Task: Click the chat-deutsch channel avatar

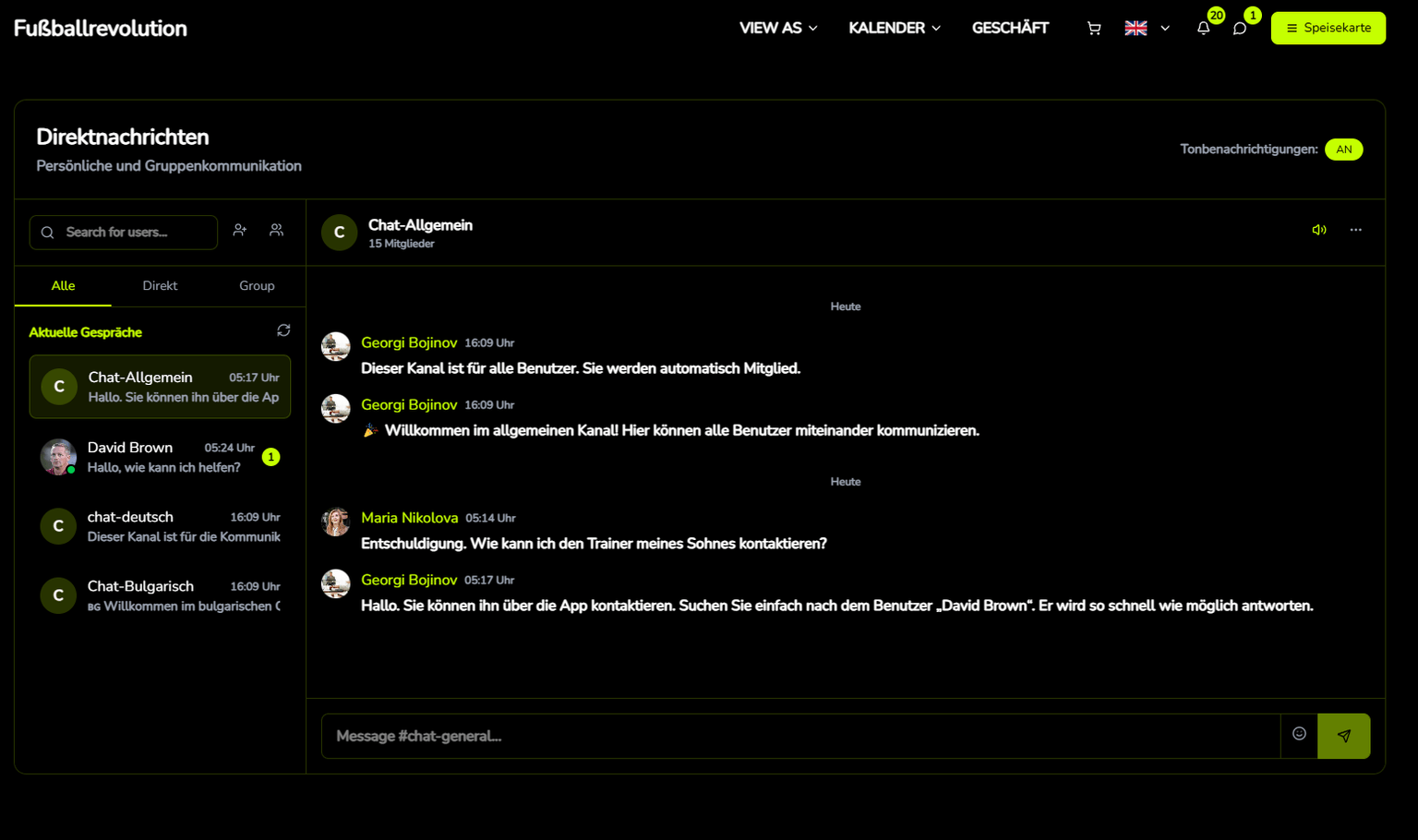Action: pos(58,526)
